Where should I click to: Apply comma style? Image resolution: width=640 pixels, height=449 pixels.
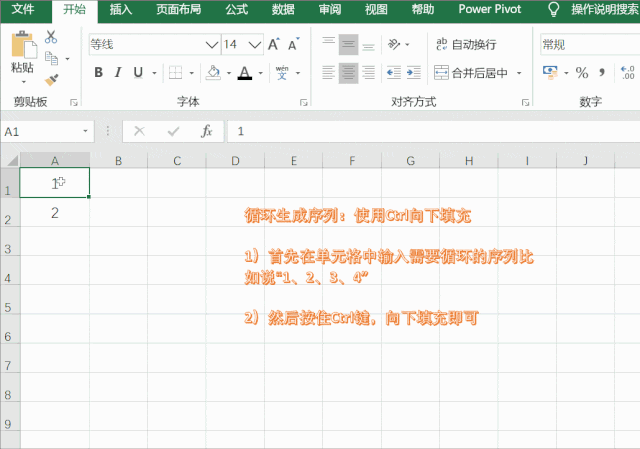602,73
